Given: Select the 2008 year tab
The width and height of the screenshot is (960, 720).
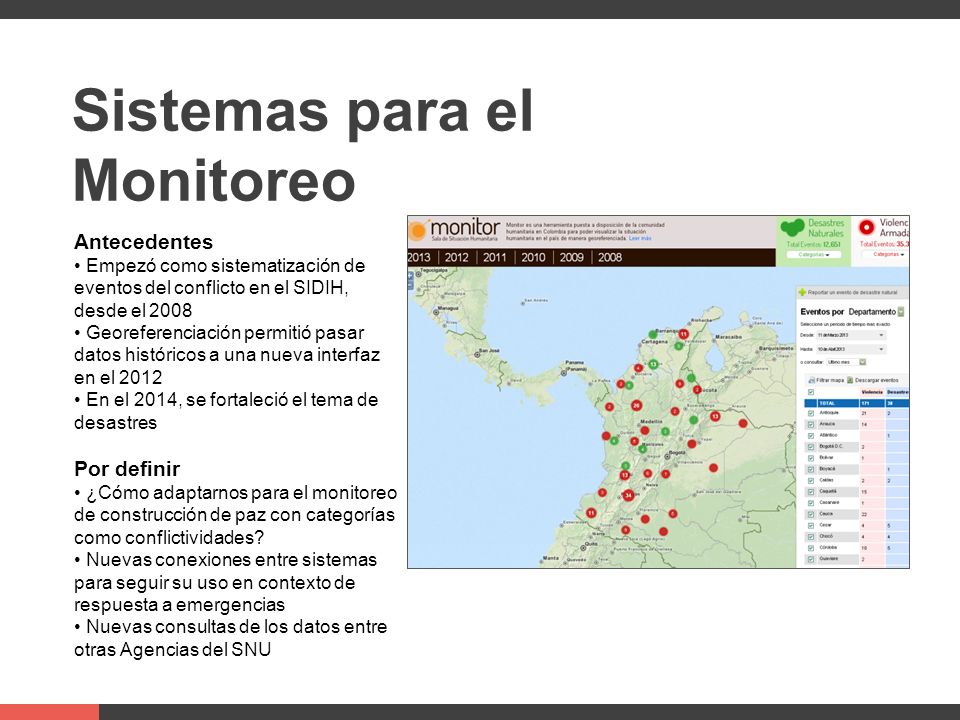Looking at the screenshot, I should 610,258.
